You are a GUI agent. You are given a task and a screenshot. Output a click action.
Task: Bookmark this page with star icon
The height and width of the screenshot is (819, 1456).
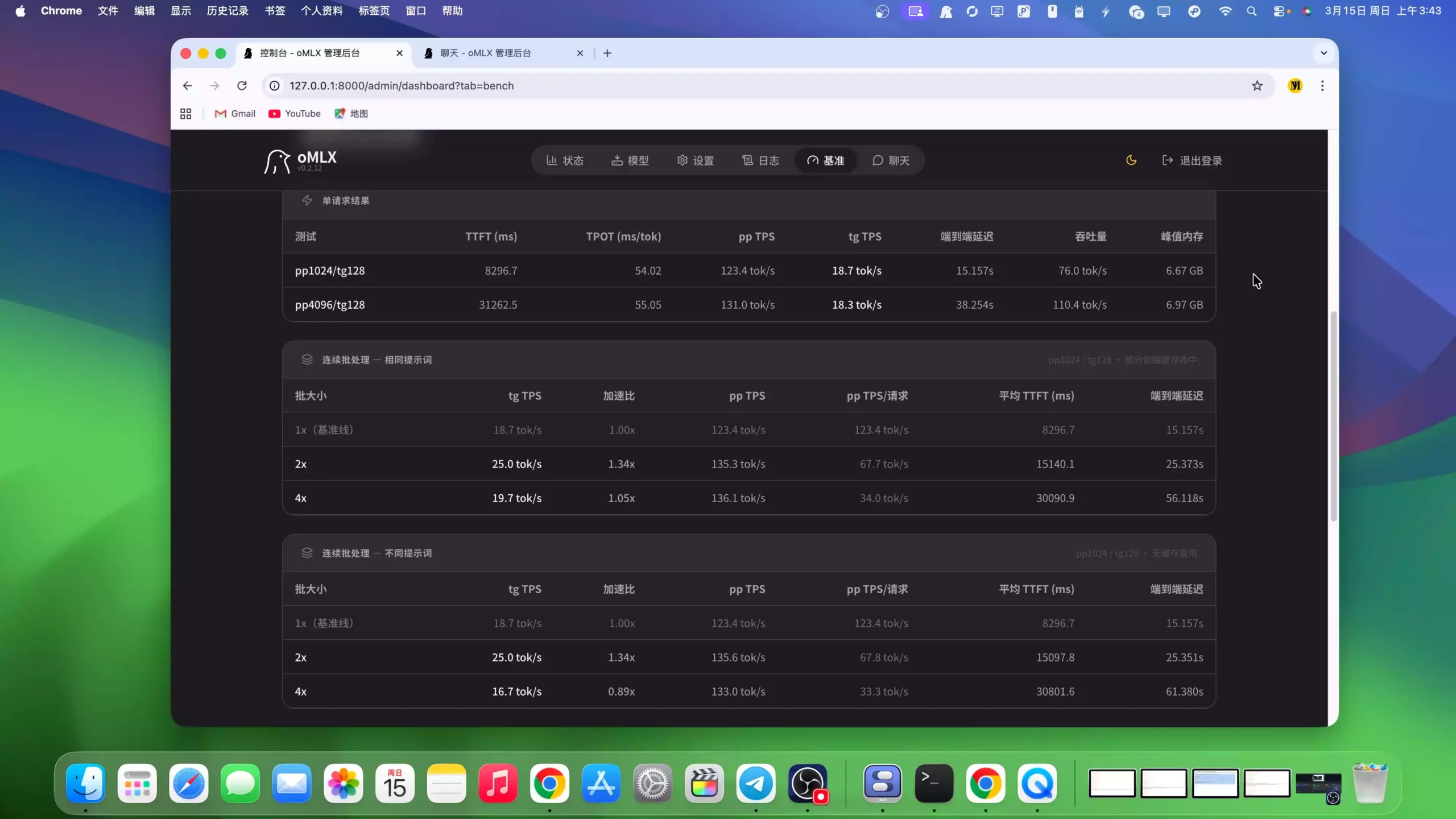pos(1257,86)
